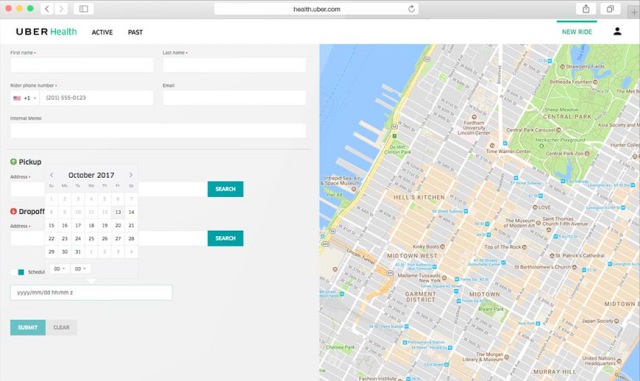Click Hell's Kitchen label on map
The image size is (640, 381).
coord(419,197)
